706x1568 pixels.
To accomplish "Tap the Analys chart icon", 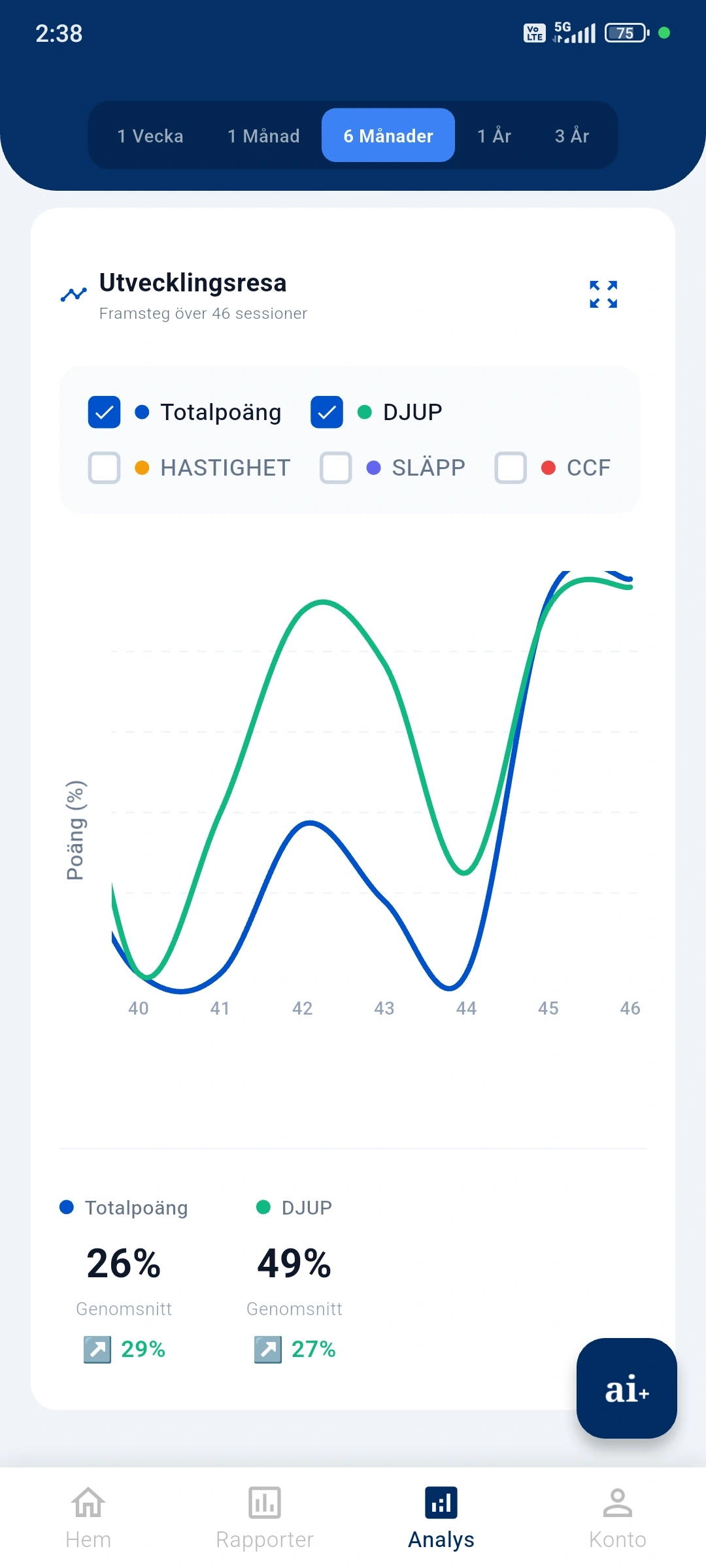I will coord(441,1503).
